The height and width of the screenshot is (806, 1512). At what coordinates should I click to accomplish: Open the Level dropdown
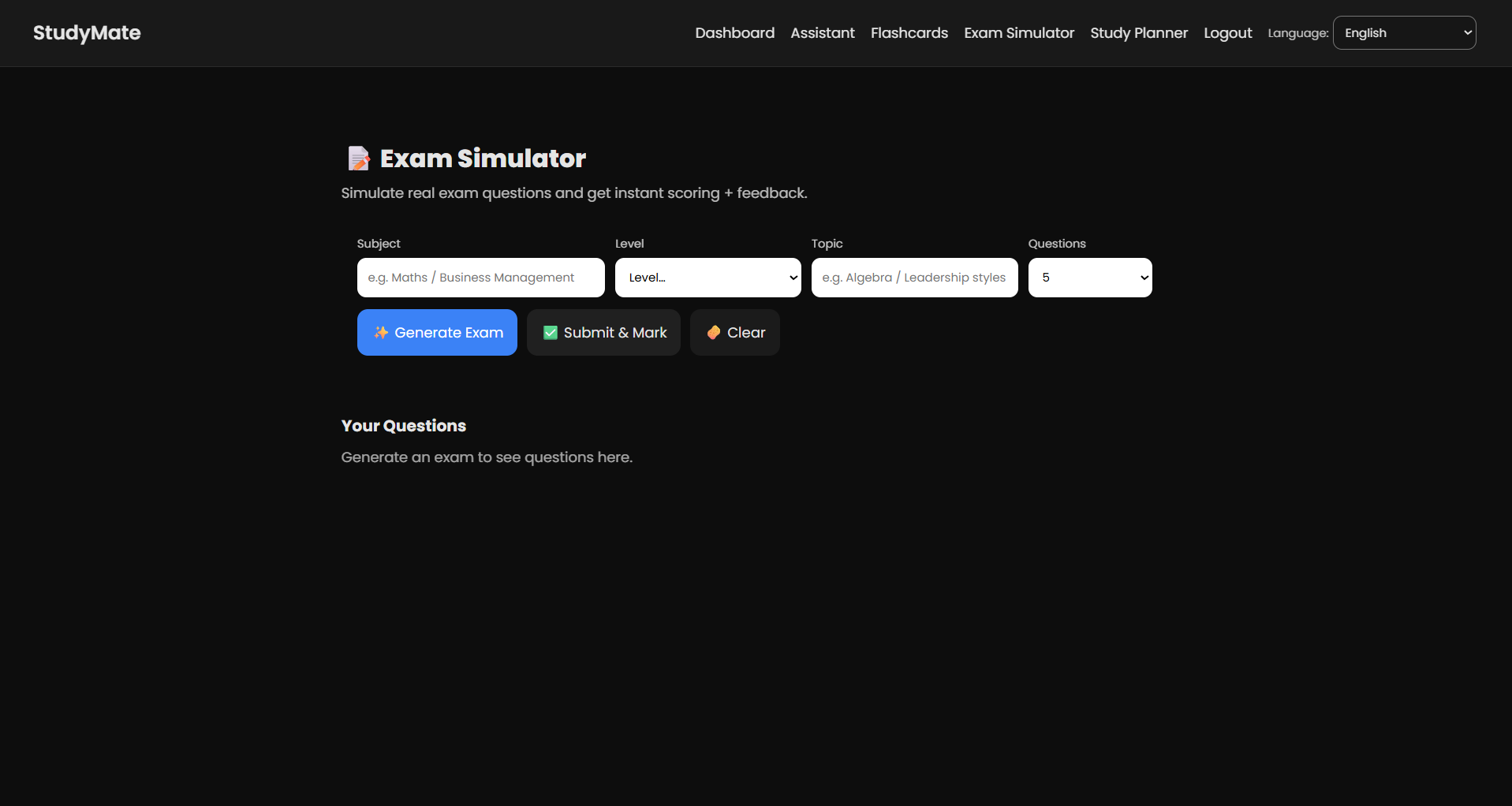pyautogui.click(x=707, y=277)
